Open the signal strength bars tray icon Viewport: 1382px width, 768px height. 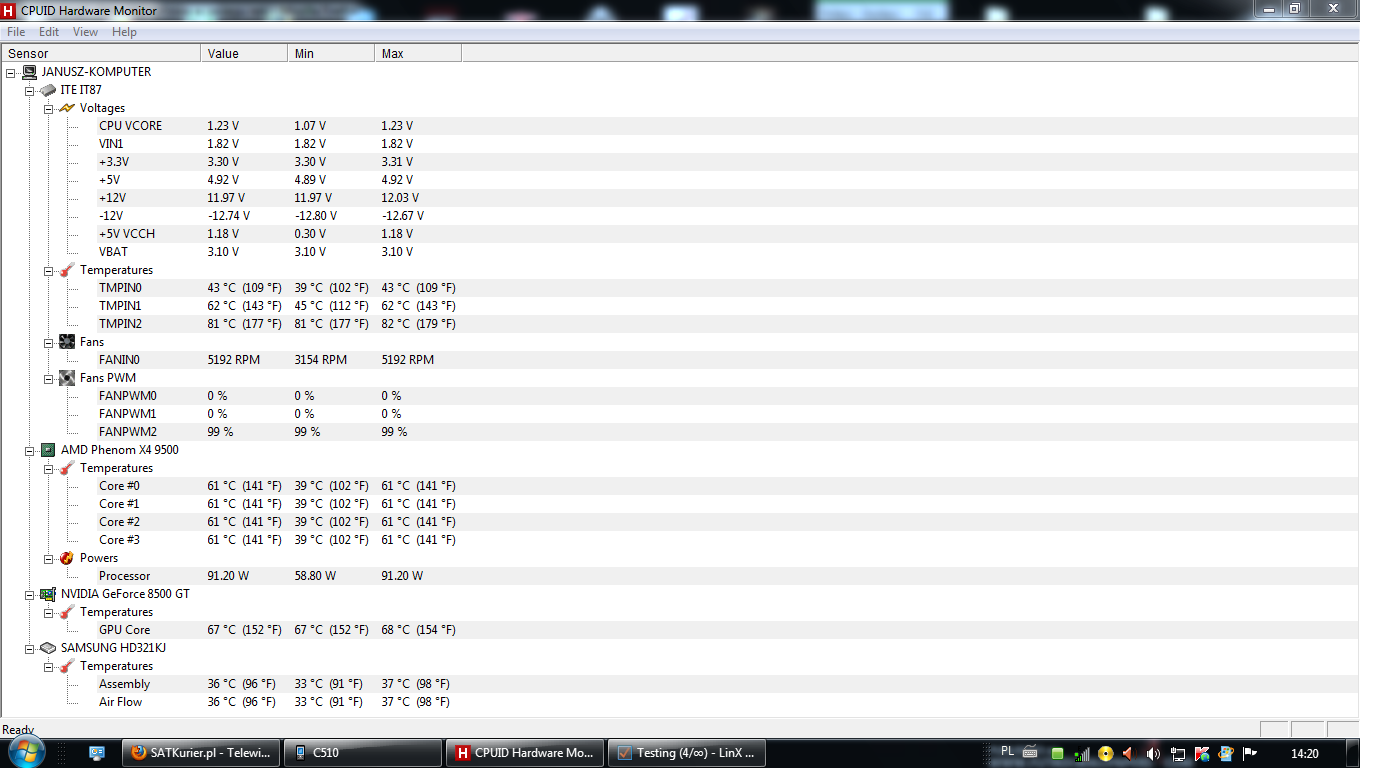1081,754
